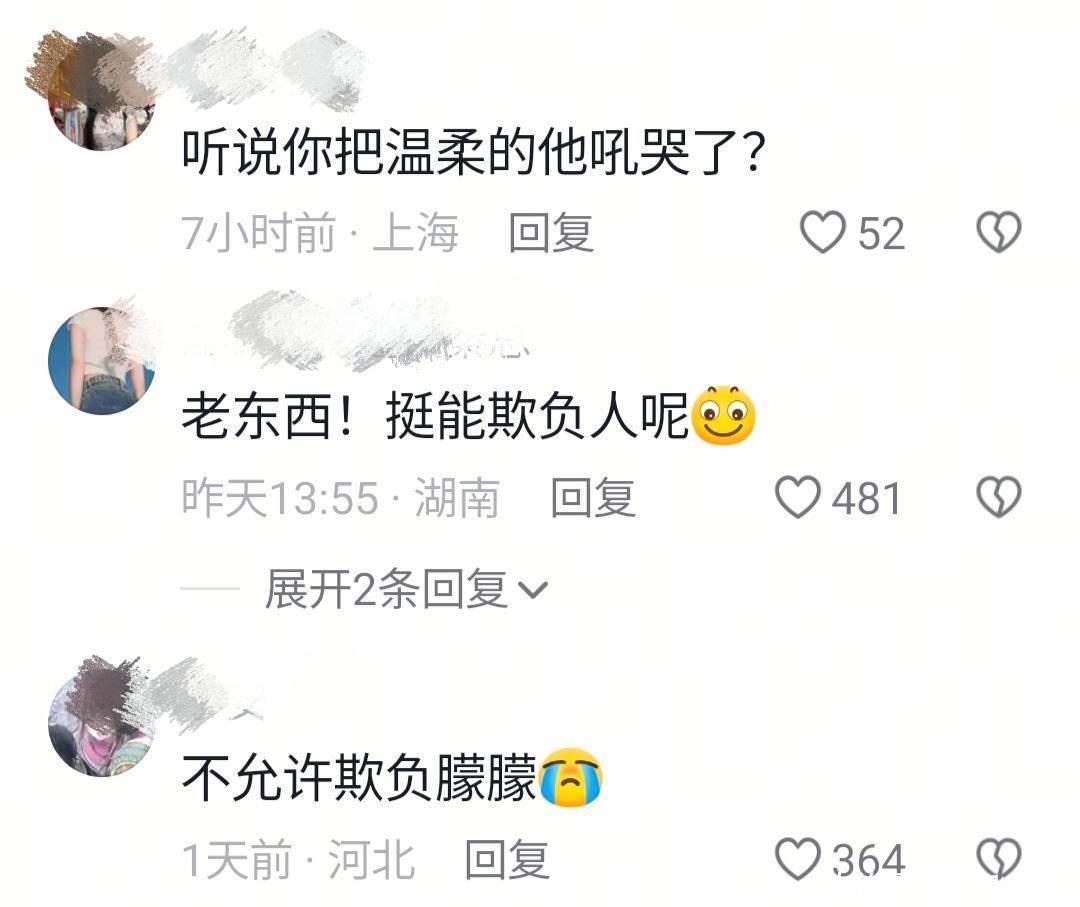The width and height of the screenshot is (1080, 907).
Task: Reply to the 昨天13:55 Hunan comment
Action: click(593, 497)
